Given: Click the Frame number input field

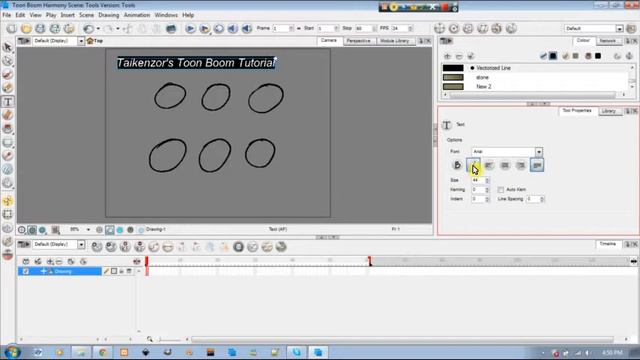Looking at the screenshot, I should (281, 29).
